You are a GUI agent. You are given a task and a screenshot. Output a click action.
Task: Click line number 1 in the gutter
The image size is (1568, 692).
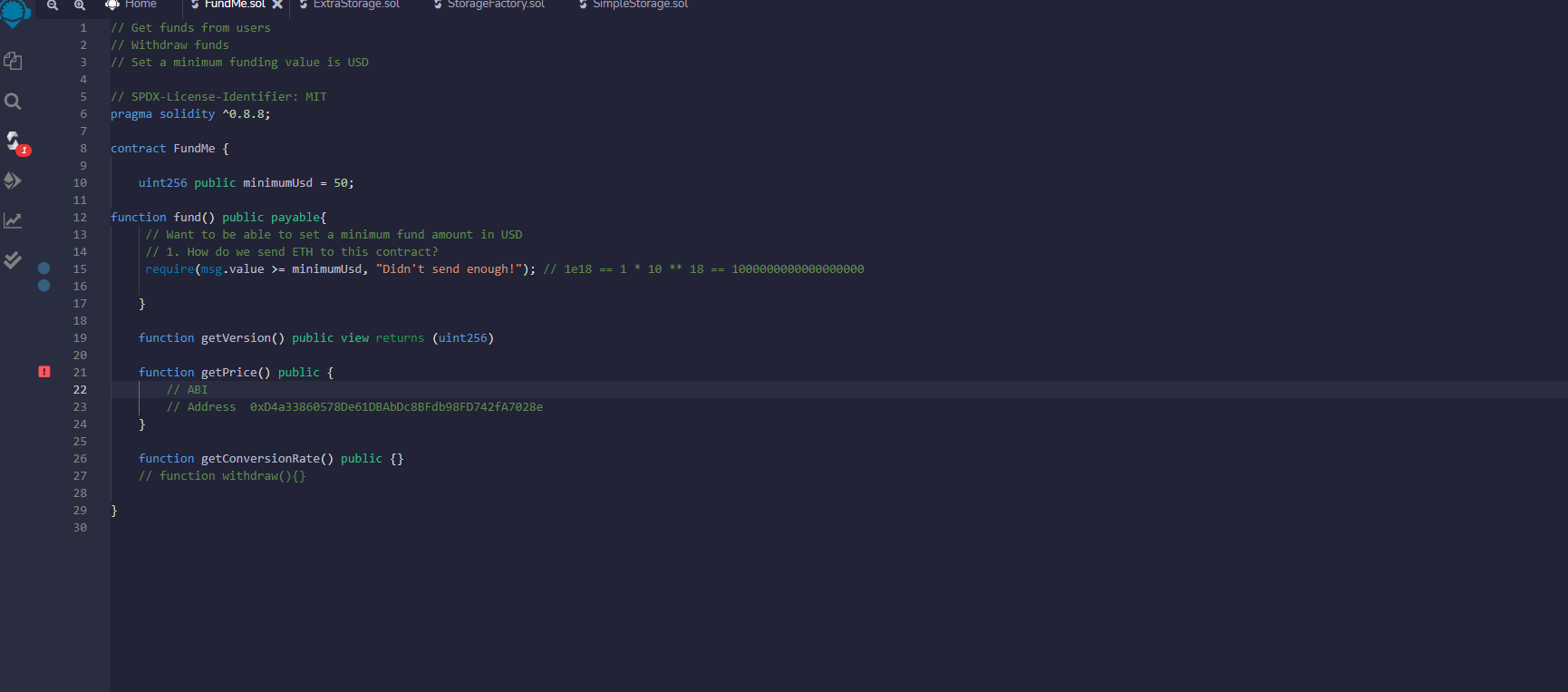83,28
